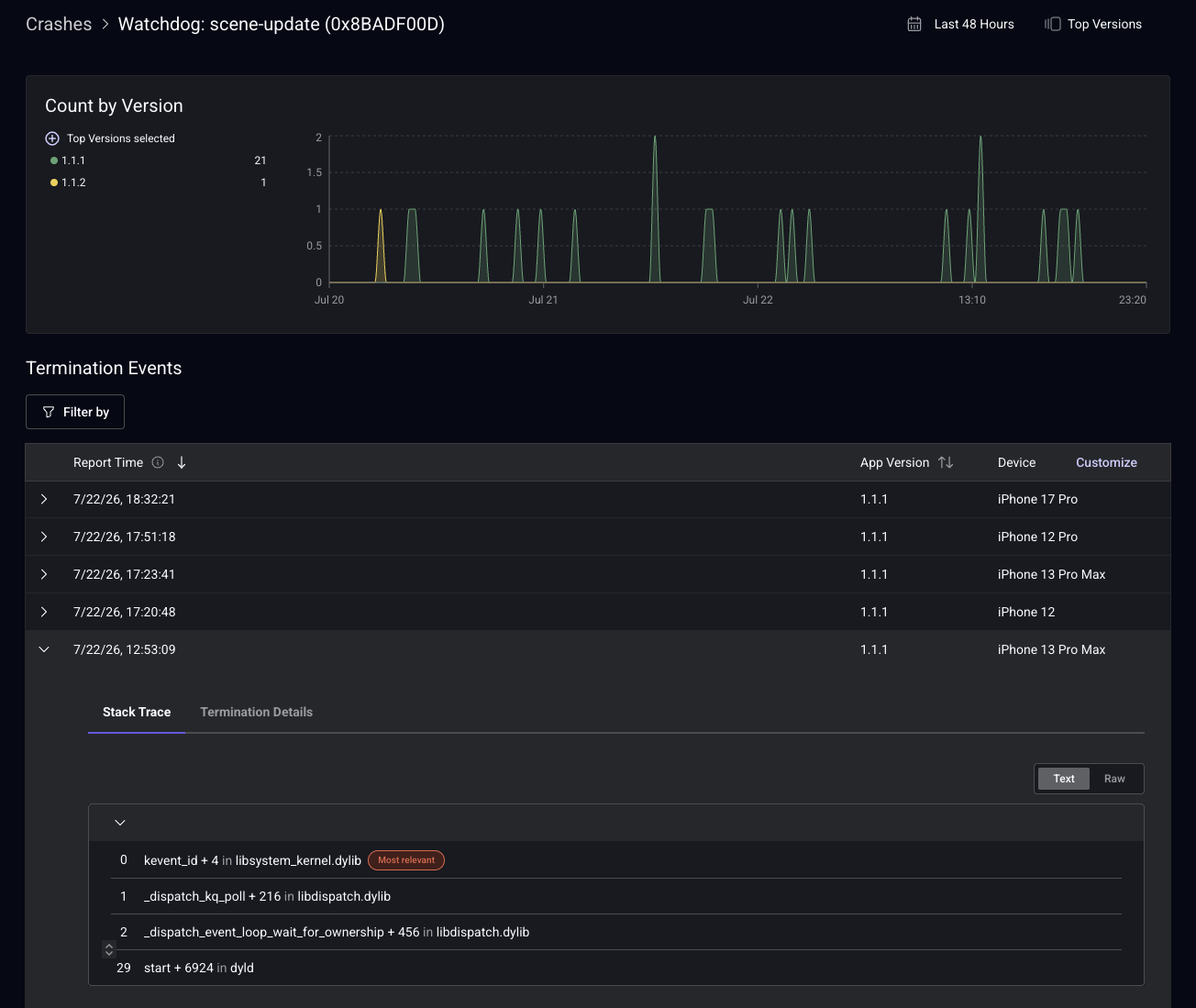Image resolution: width=1196 pixels, height=1008 pixels.
Task: Click the Watchdog: scene-update breadcrumb title
Action: point(282,24)
